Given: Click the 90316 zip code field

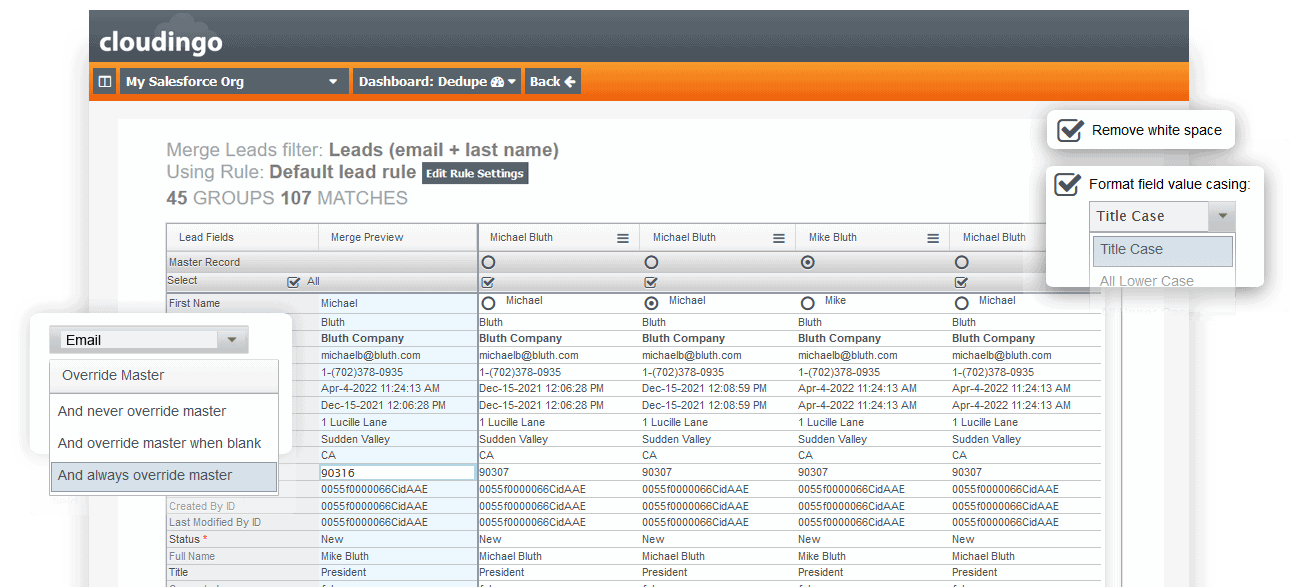Looking at the screenshot, I should [x=397, y=472].
